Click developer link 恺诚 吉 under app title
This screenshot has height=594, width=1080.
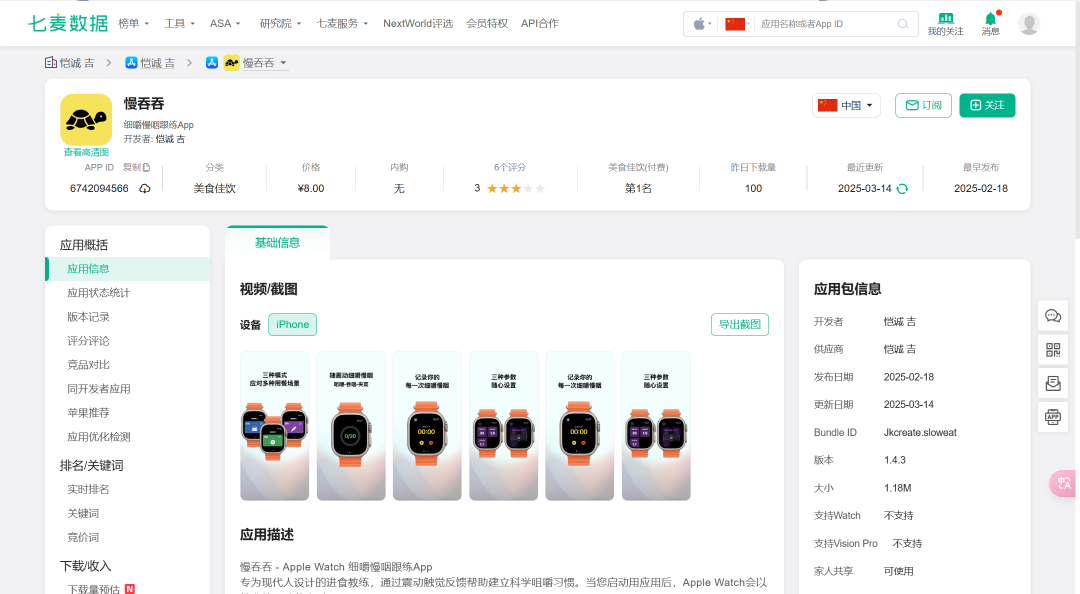coord(170,139)
